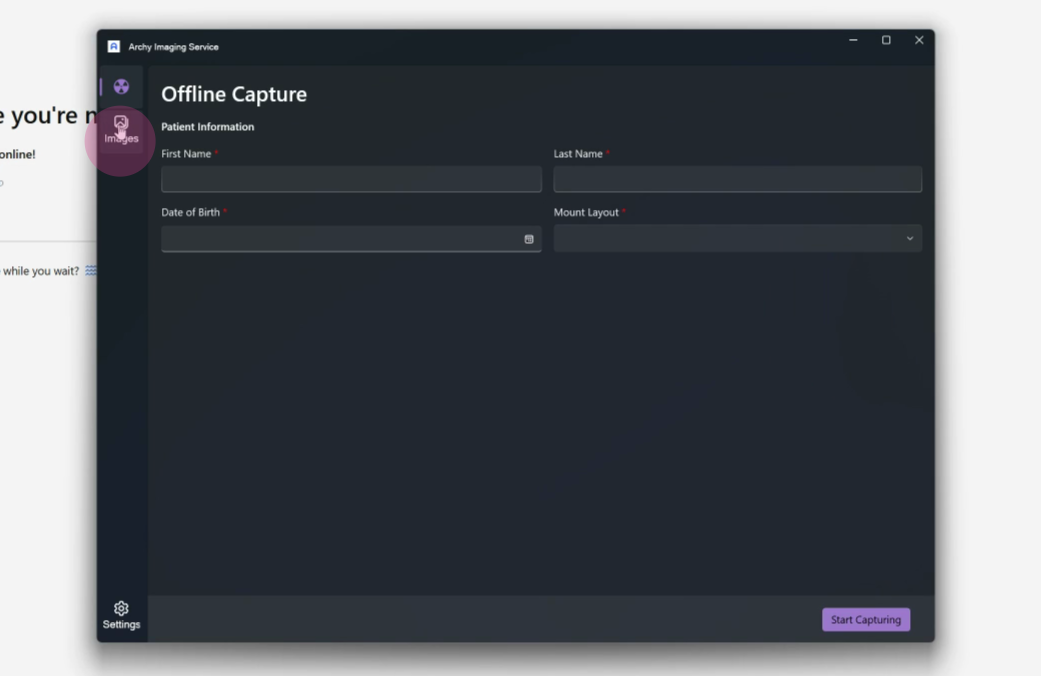Viewport: 1041px width, 676px height.
Task: Click the Start Capturing button
Action: click(x=866, y=620)
